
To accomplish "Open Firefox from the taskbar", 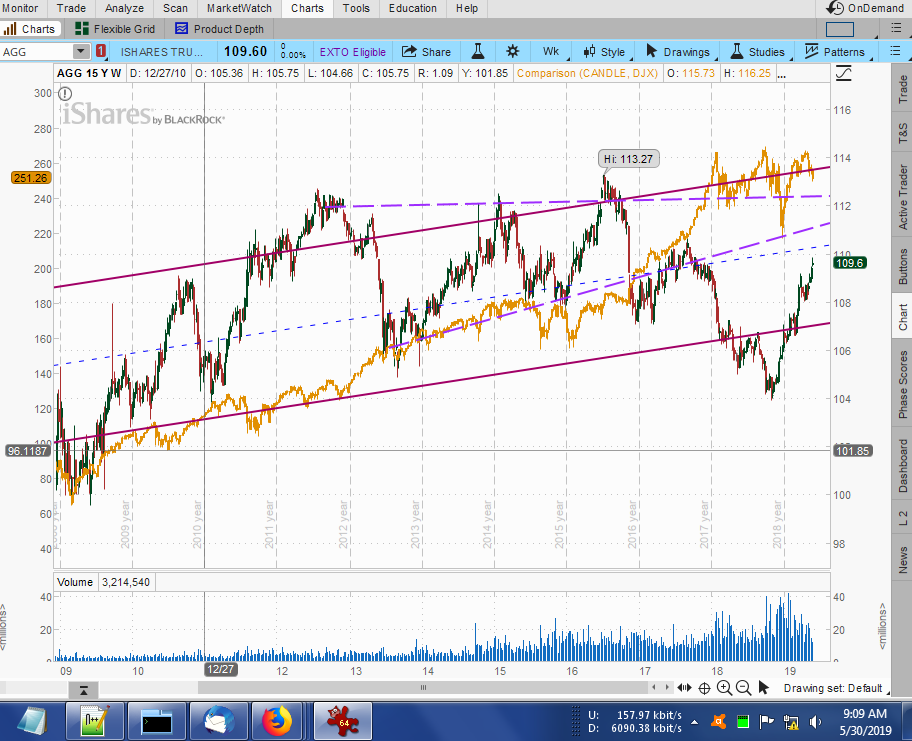I will [274, 720].
